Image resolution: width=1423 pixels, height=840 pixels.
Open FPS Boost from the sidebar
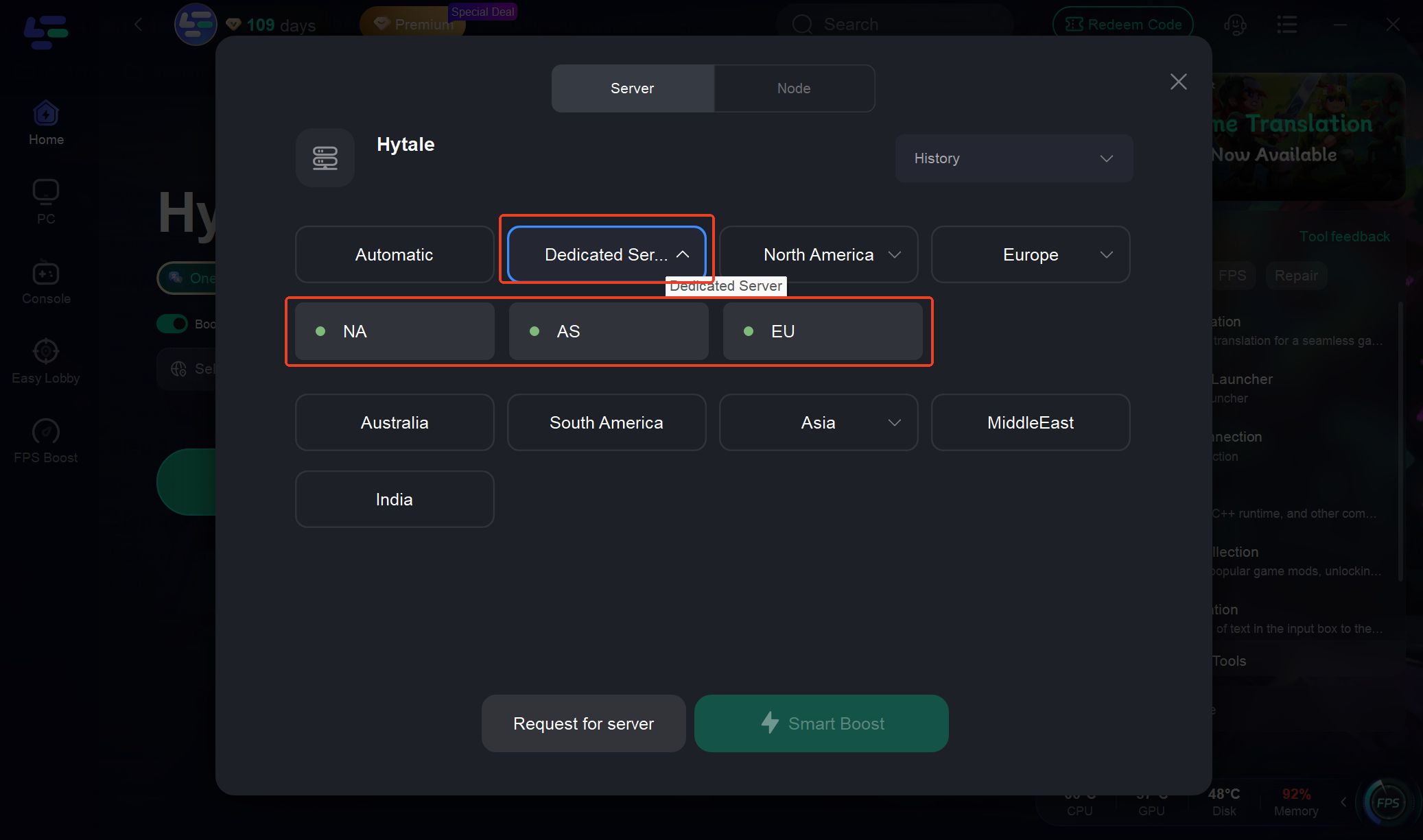pyautogui.click(x=45, y=440)
